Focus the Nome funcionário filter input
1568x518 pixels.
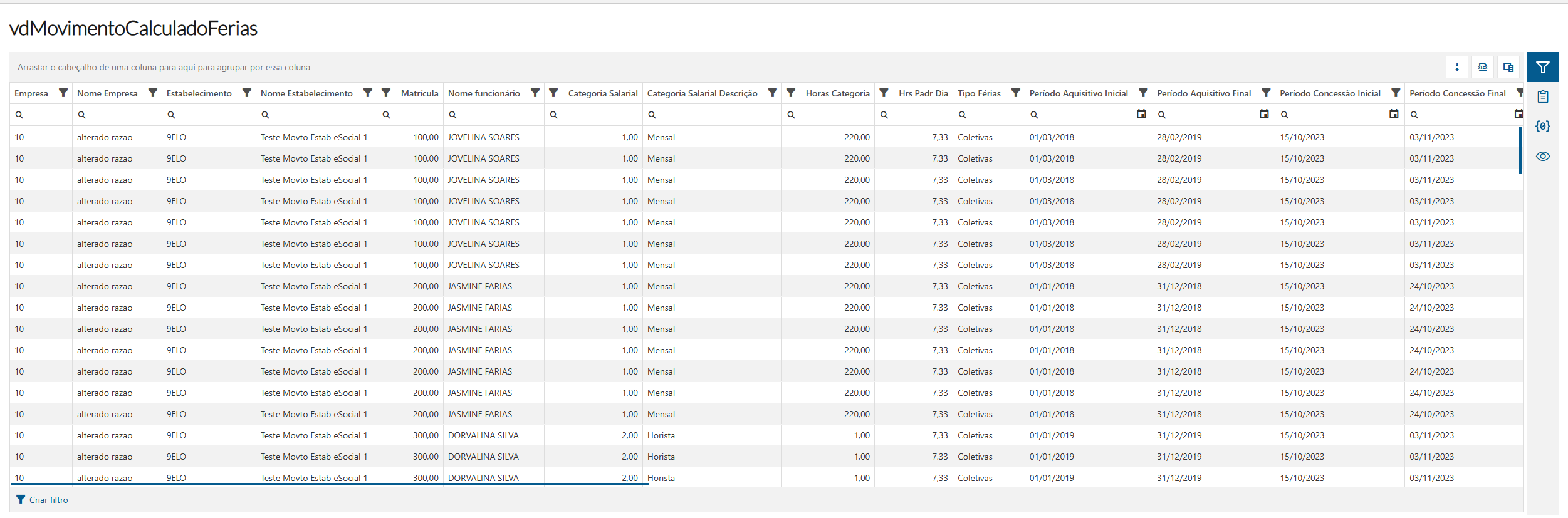494,115
